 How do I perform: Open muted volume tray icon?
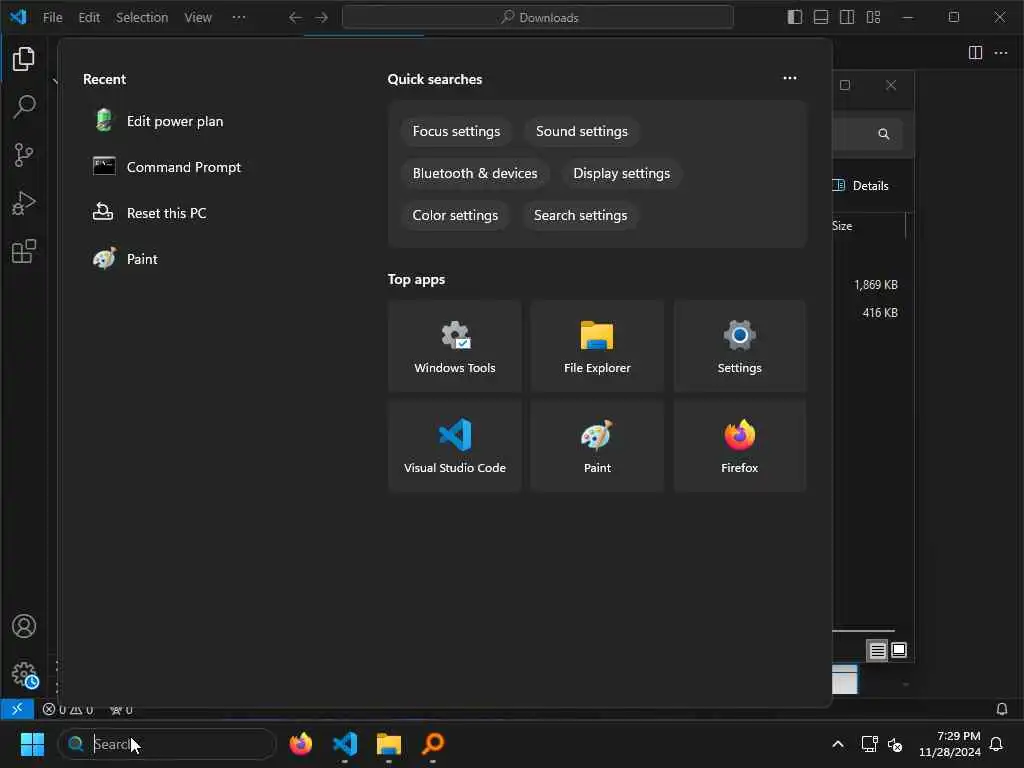coord(895,744)
